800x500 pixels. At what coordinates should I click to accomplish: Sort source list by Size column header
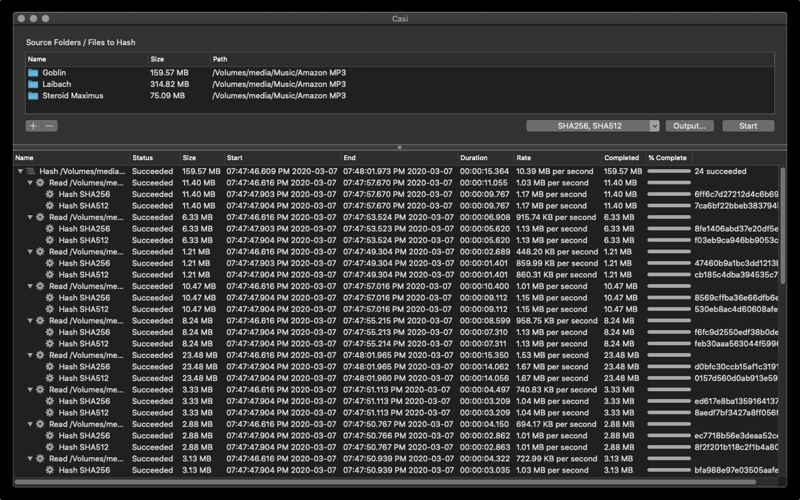[157, 59]
